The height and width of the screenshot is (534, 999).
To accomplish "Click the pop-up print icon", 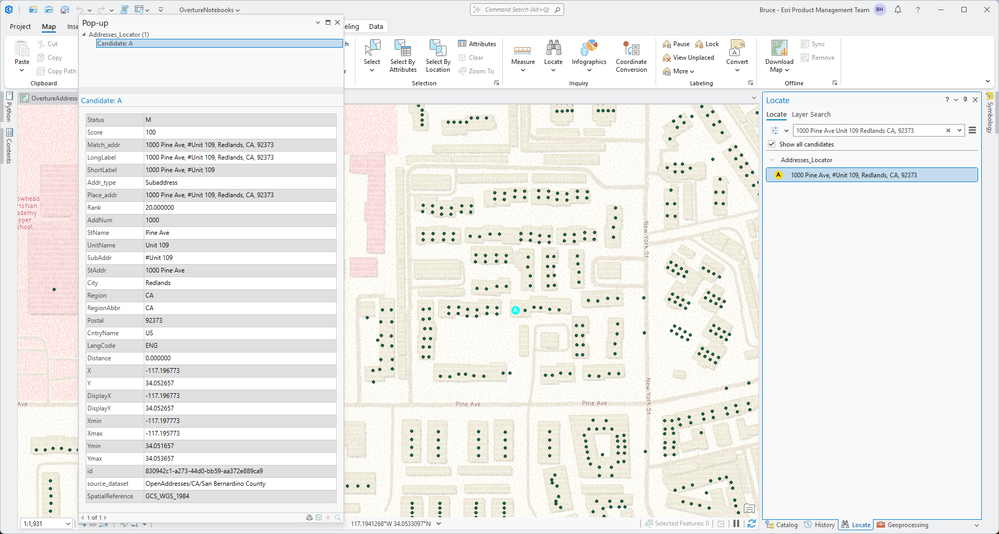I will click(310, 517).
